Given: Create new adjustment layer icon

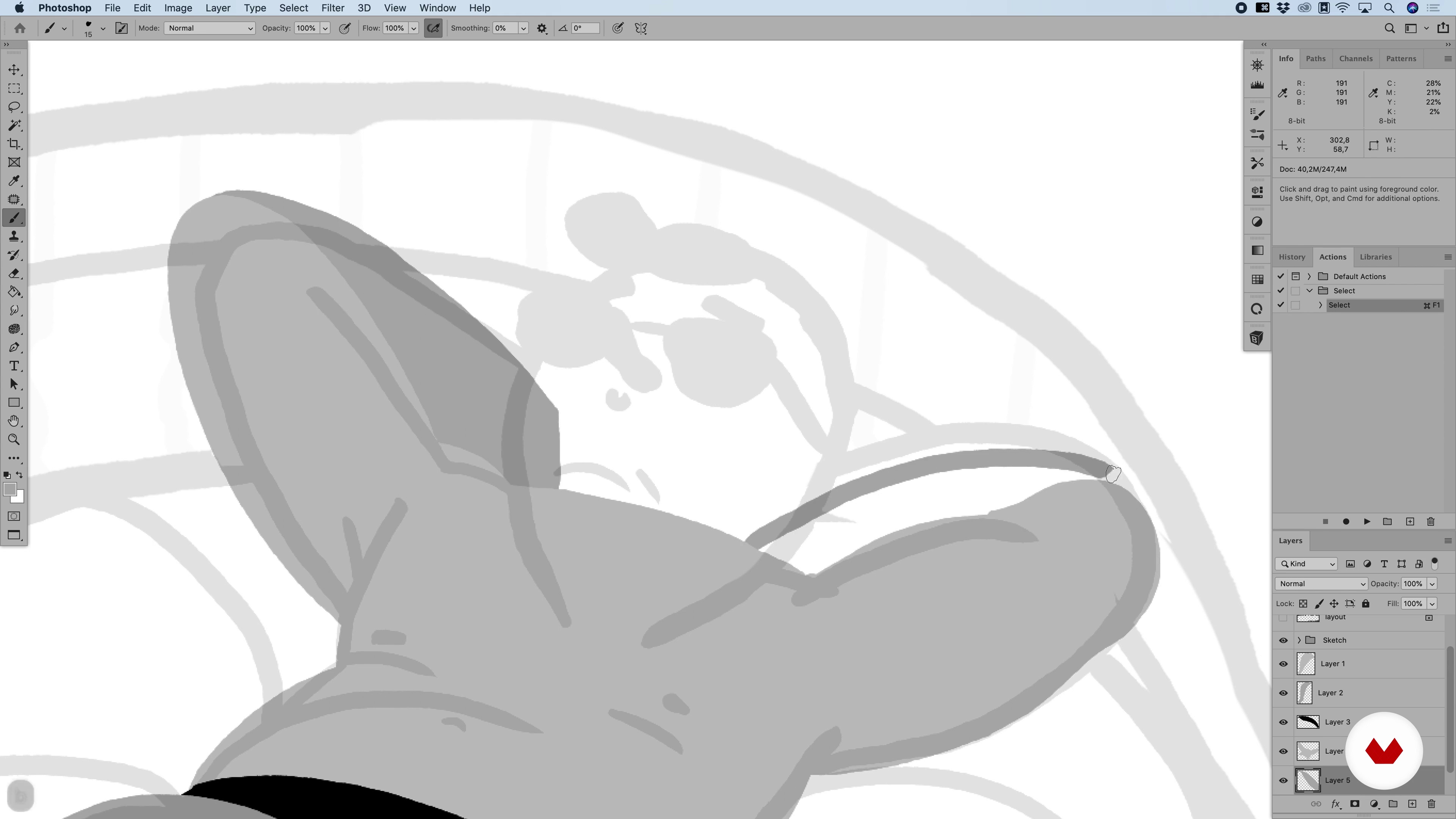Looking at the screenshot, I should point(1374,804).
